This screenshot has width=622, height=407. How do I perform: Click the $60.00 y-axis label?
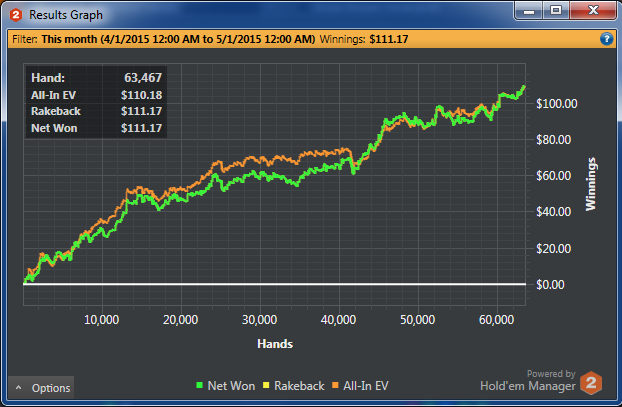(553, 175)
